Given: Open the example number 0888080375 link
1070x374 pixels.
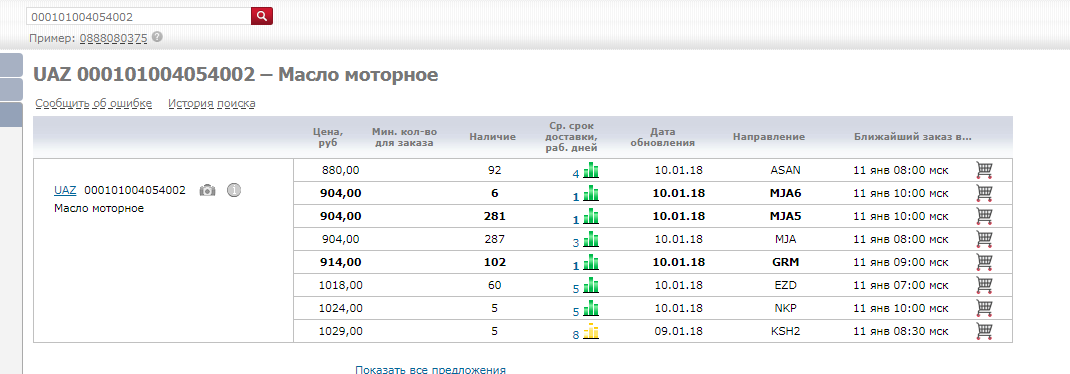Looking at the screenshot, I should 113,38.
